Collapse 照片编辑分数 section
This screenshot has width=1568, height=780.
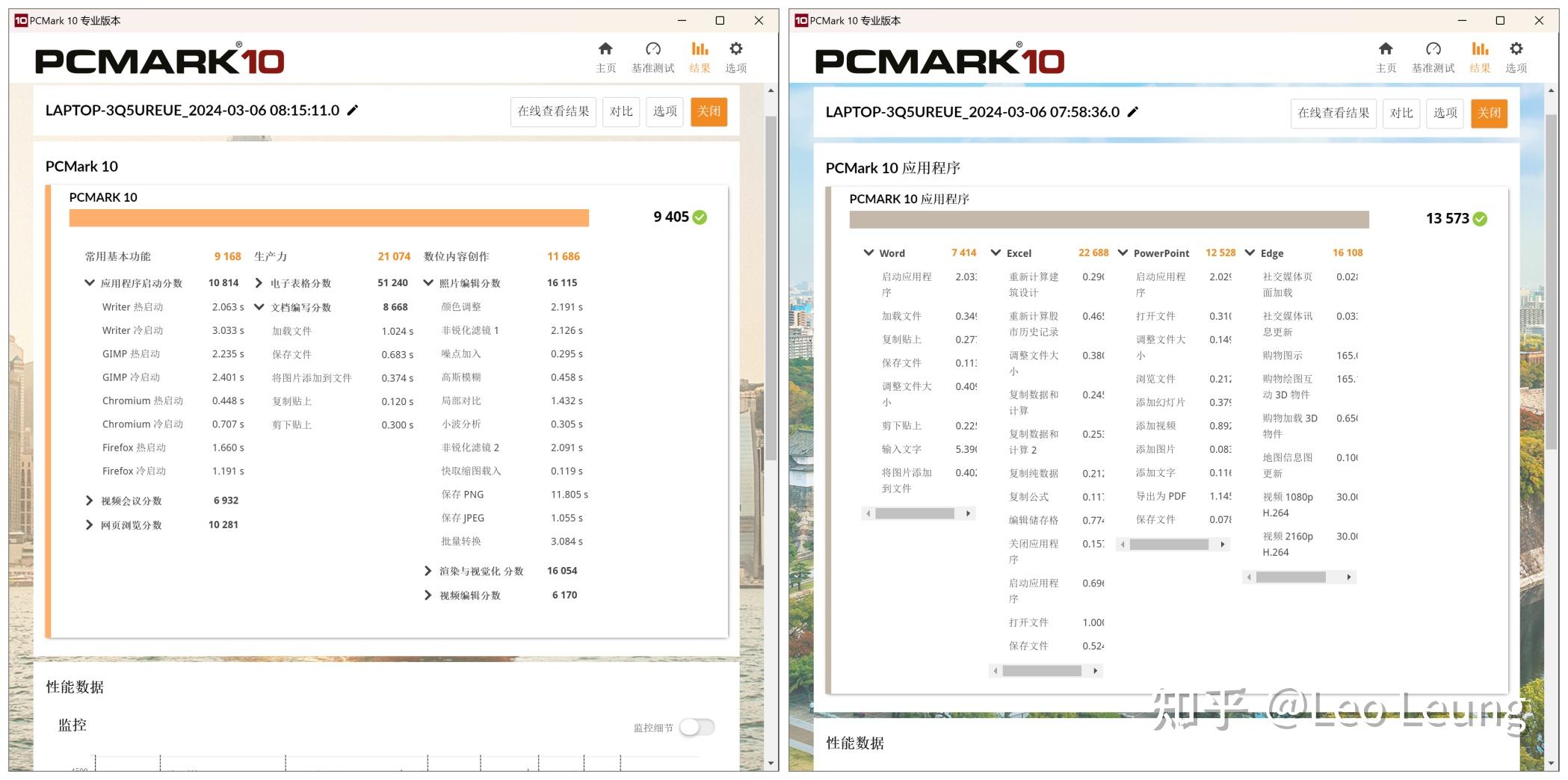(428, 283)
